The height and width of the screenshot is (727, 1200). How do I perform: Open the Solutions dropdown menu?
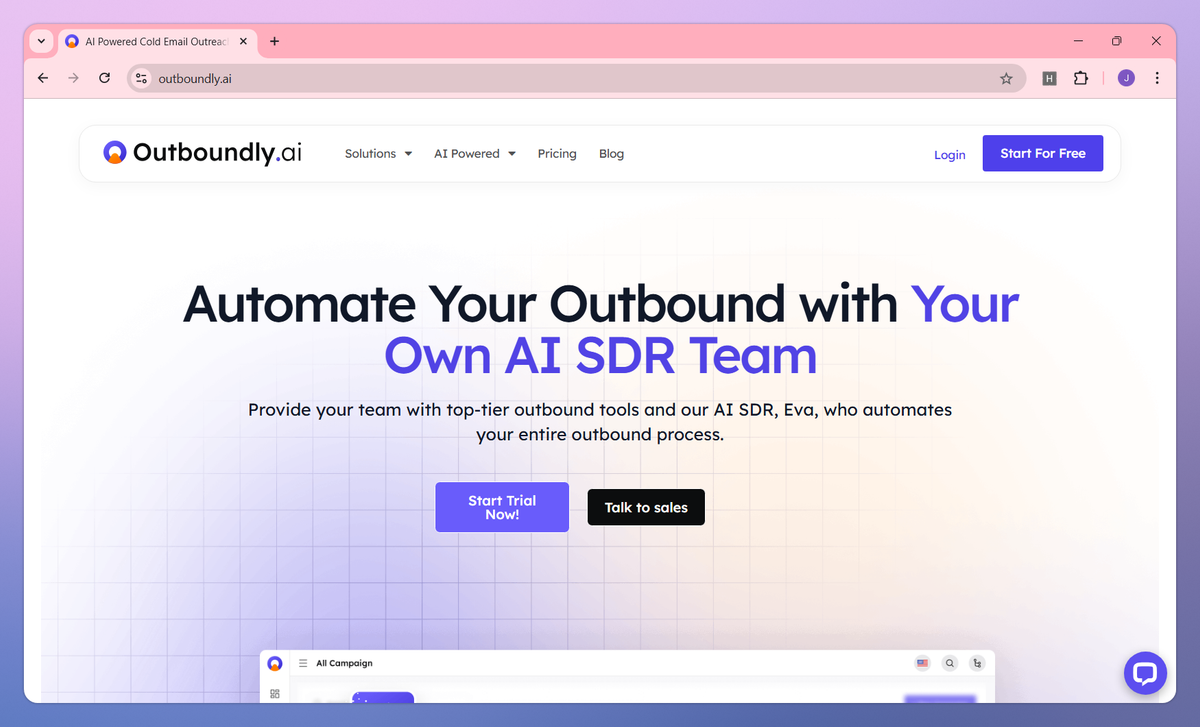378,154
